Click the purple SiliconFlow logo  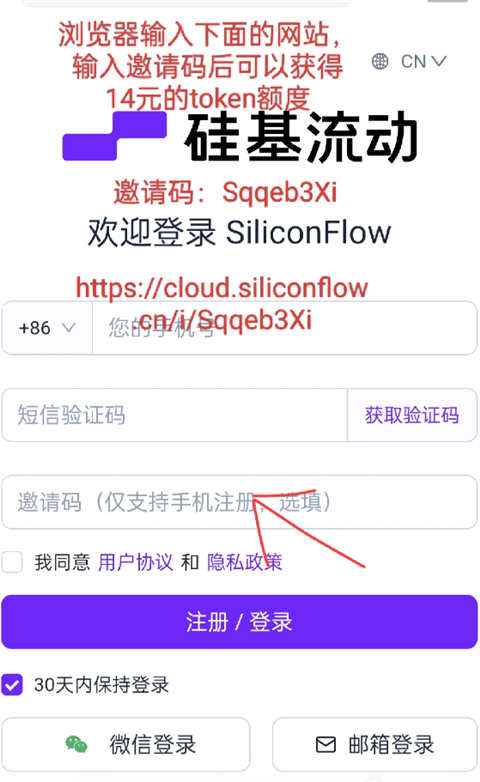pyautogui.click(x=114, y=136)
